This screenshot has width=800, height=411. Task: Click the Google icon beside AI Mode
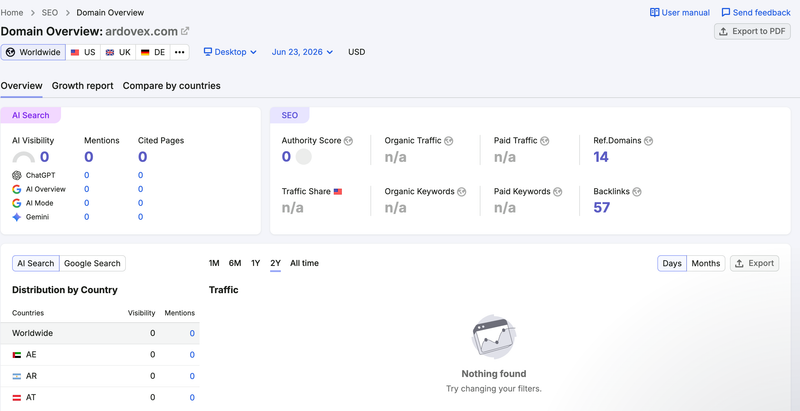point(17,203)
